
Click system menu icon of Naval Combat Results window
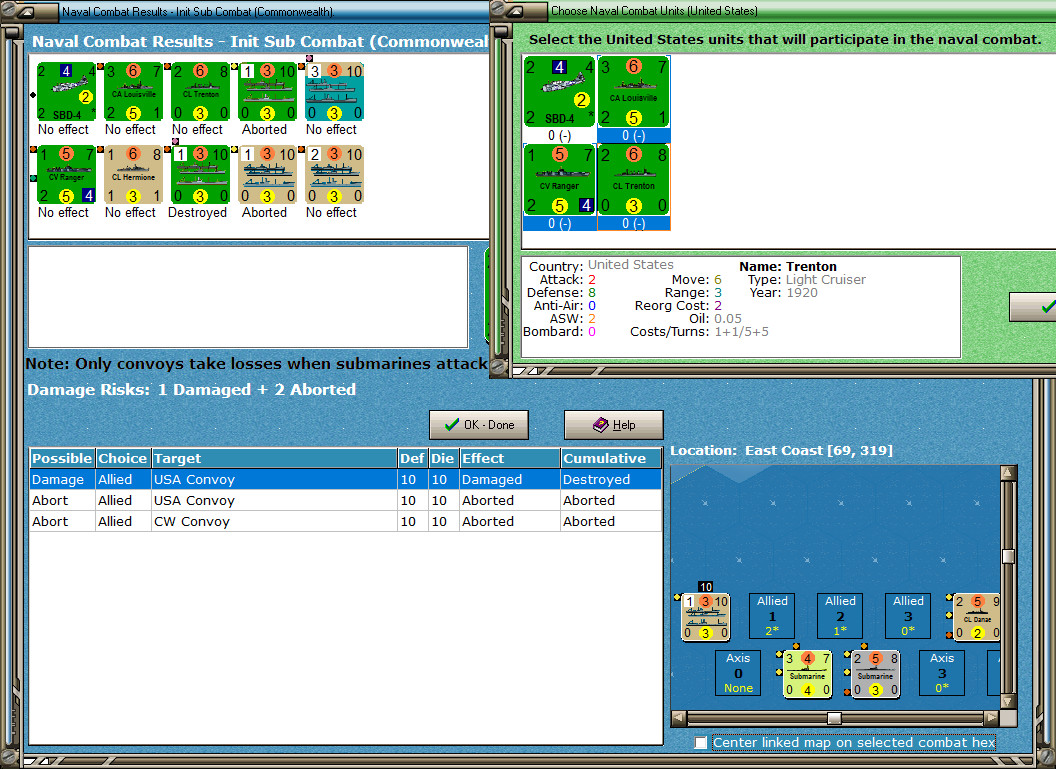pos(26,11)
